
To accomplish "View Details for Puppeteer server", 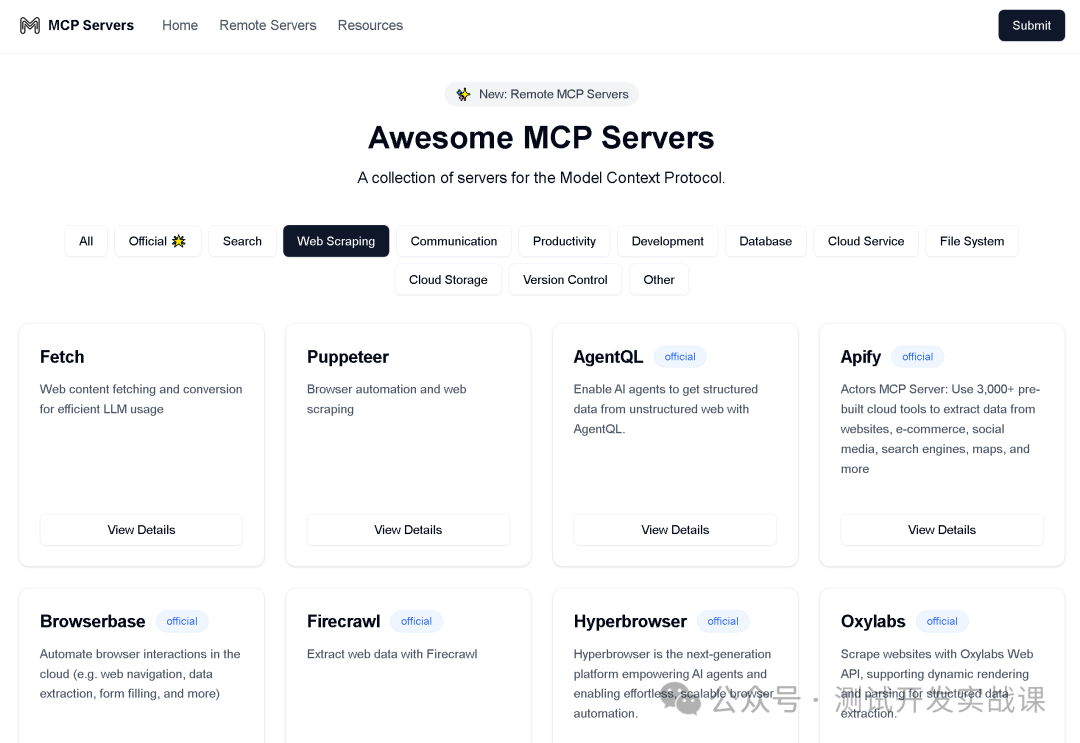I will (408, 530).
